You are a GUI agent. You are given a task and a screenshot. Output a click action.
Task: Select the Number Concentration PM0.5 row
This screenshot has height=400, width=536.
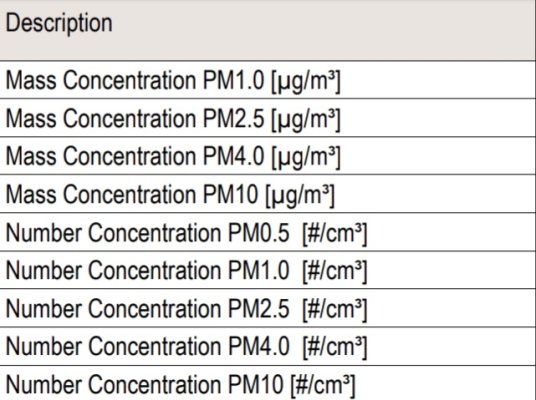pos(268,232)
